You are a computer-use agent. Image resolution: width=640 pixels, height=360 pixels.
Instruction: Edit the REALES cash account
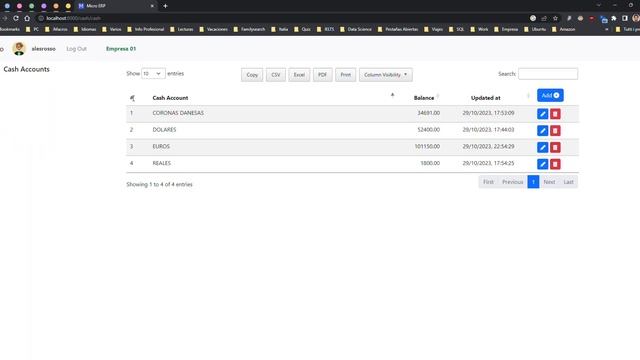coord(542,164)
